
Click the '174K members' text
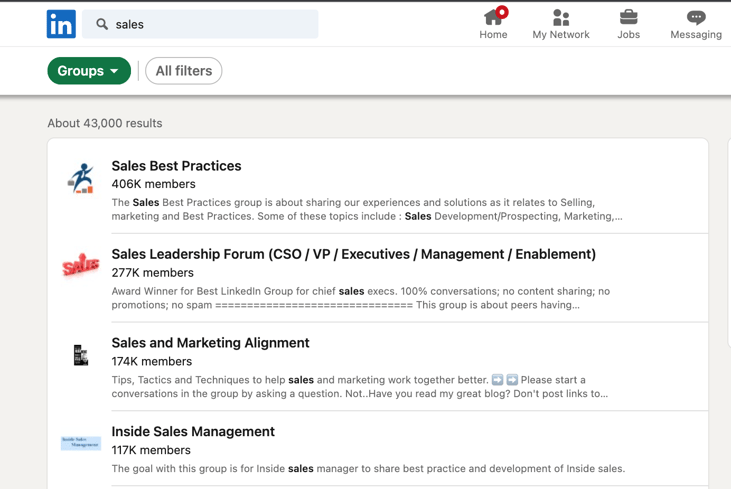(x=152, y=361)
